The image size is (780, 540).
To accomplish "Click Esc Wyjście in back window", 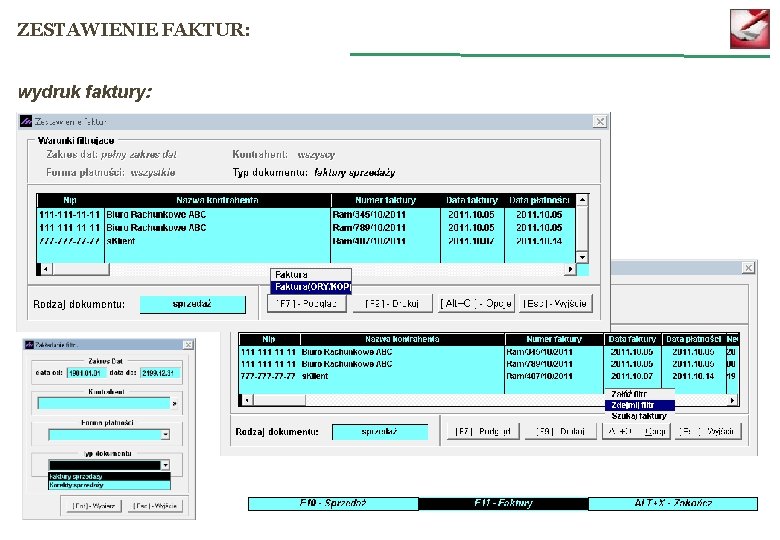I will tap(708, 431).
